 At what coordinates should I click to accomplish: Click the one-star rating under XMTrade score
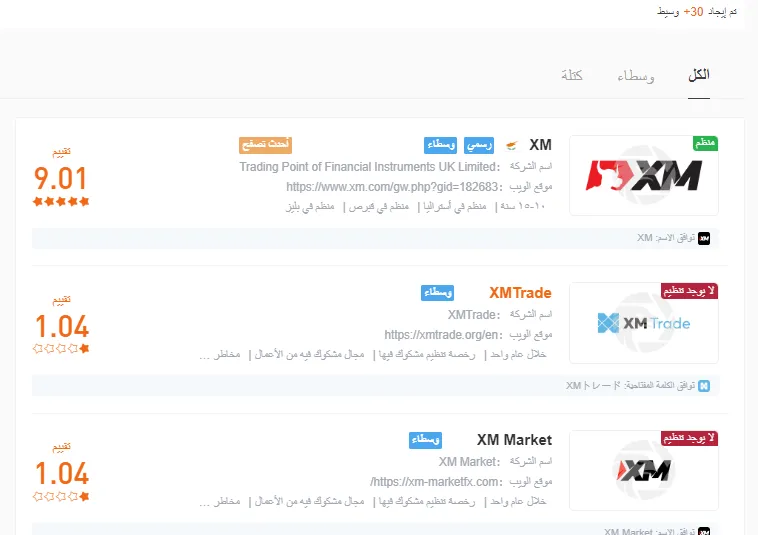(x=61, y=348)
